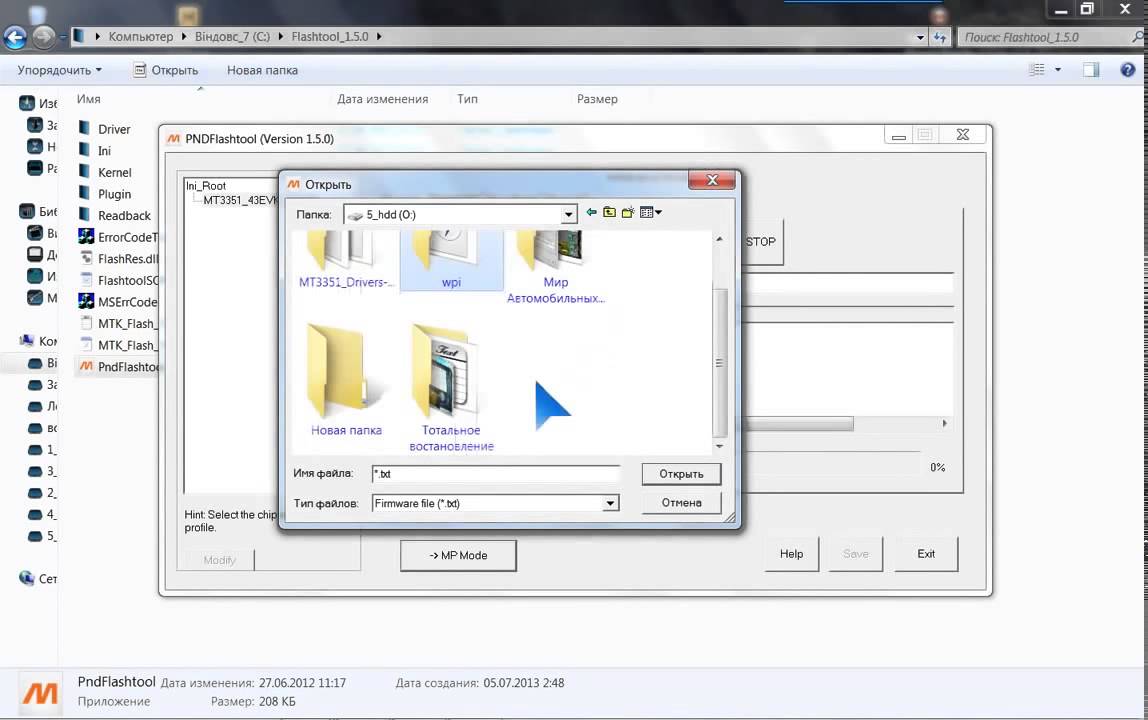Expand view options dropdown arrow in Explorer

point(1057,70)
